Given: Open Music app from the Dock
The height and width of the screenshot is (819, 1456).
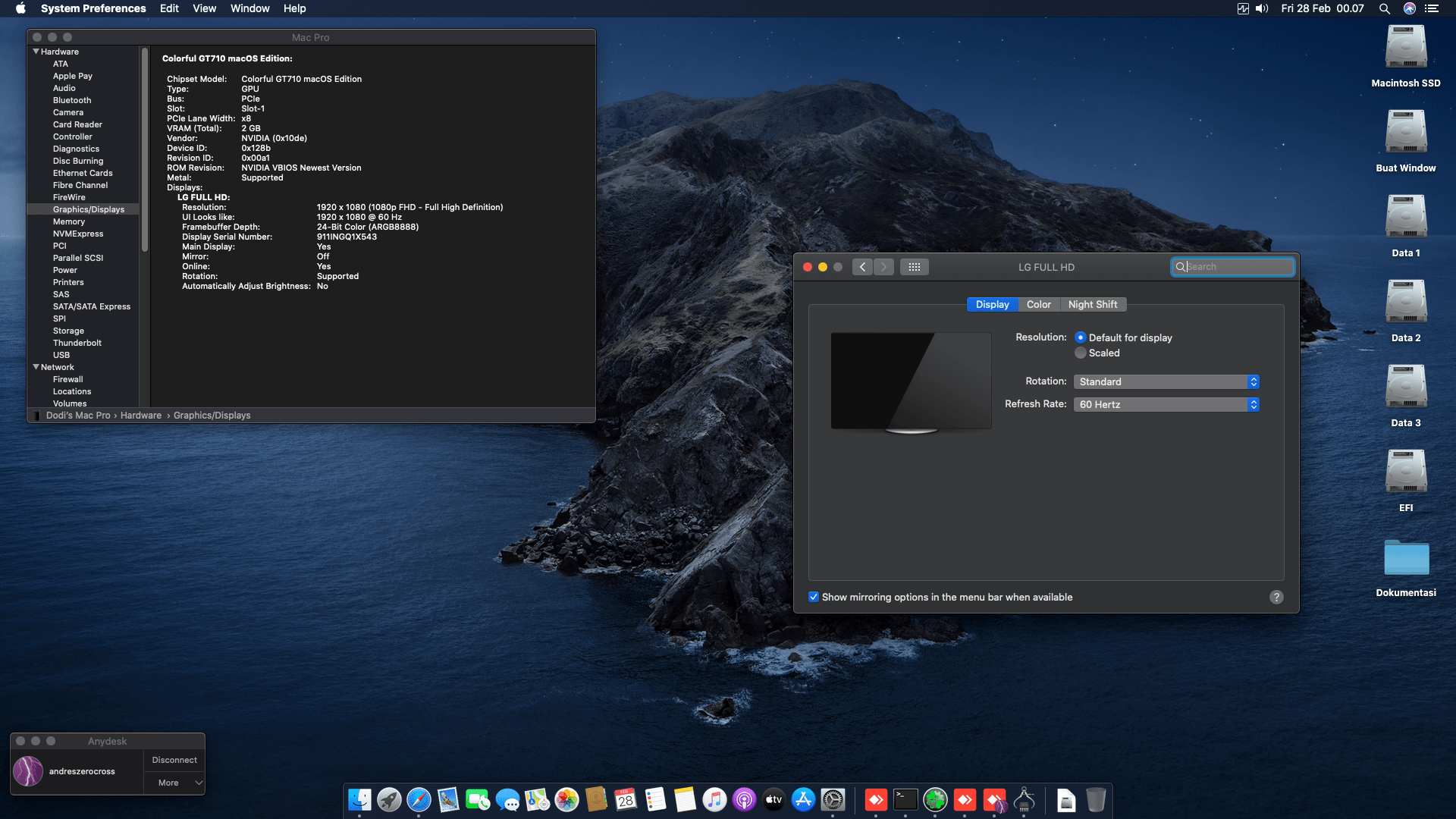Looking at the screenshot, I should [x=714, y=799].
